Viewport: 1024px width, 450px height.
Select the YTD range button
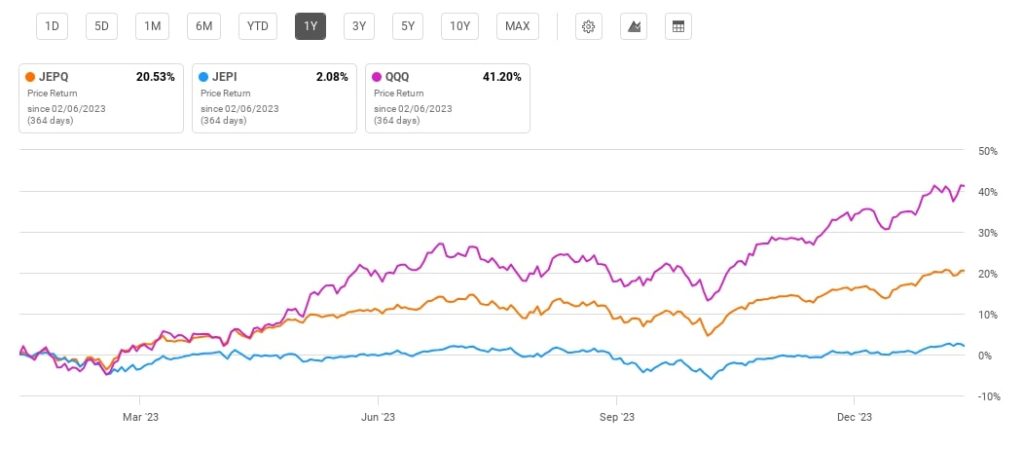(258, 27)
